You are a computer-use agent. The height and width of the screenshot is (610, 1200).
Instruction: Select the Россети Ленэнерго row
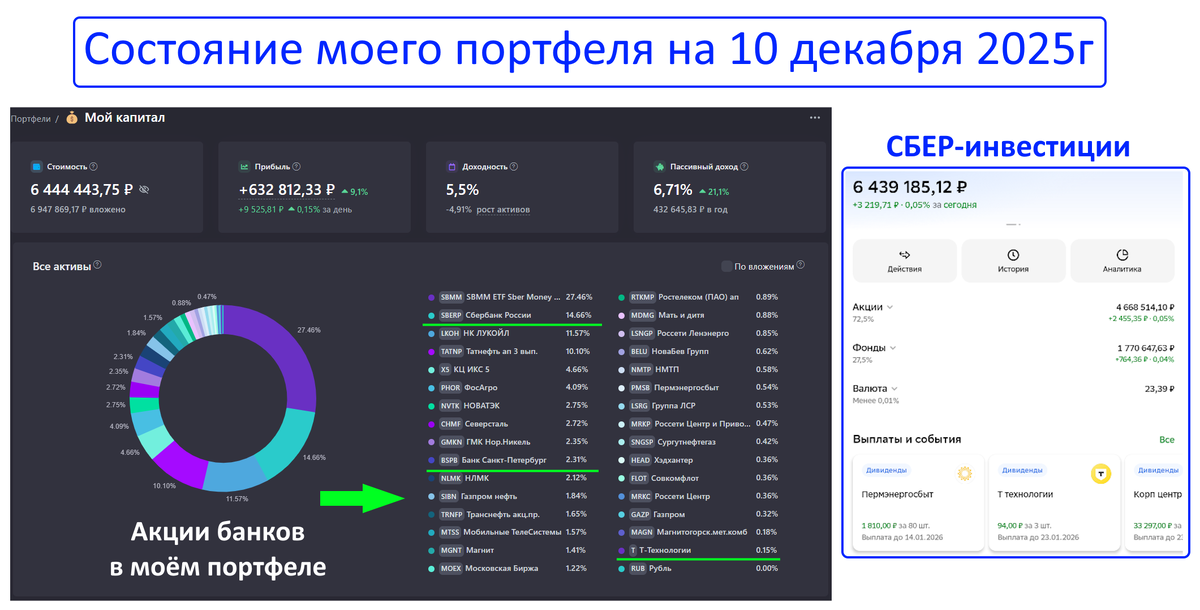tap(698, 333)
